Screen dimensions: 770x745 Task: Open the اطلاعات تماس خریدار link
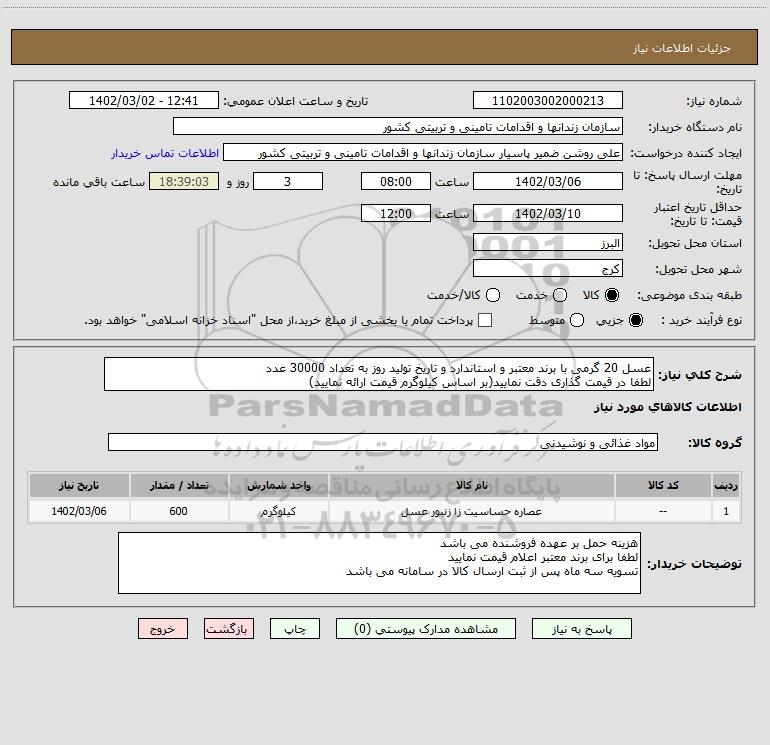(x=165, y=153)
